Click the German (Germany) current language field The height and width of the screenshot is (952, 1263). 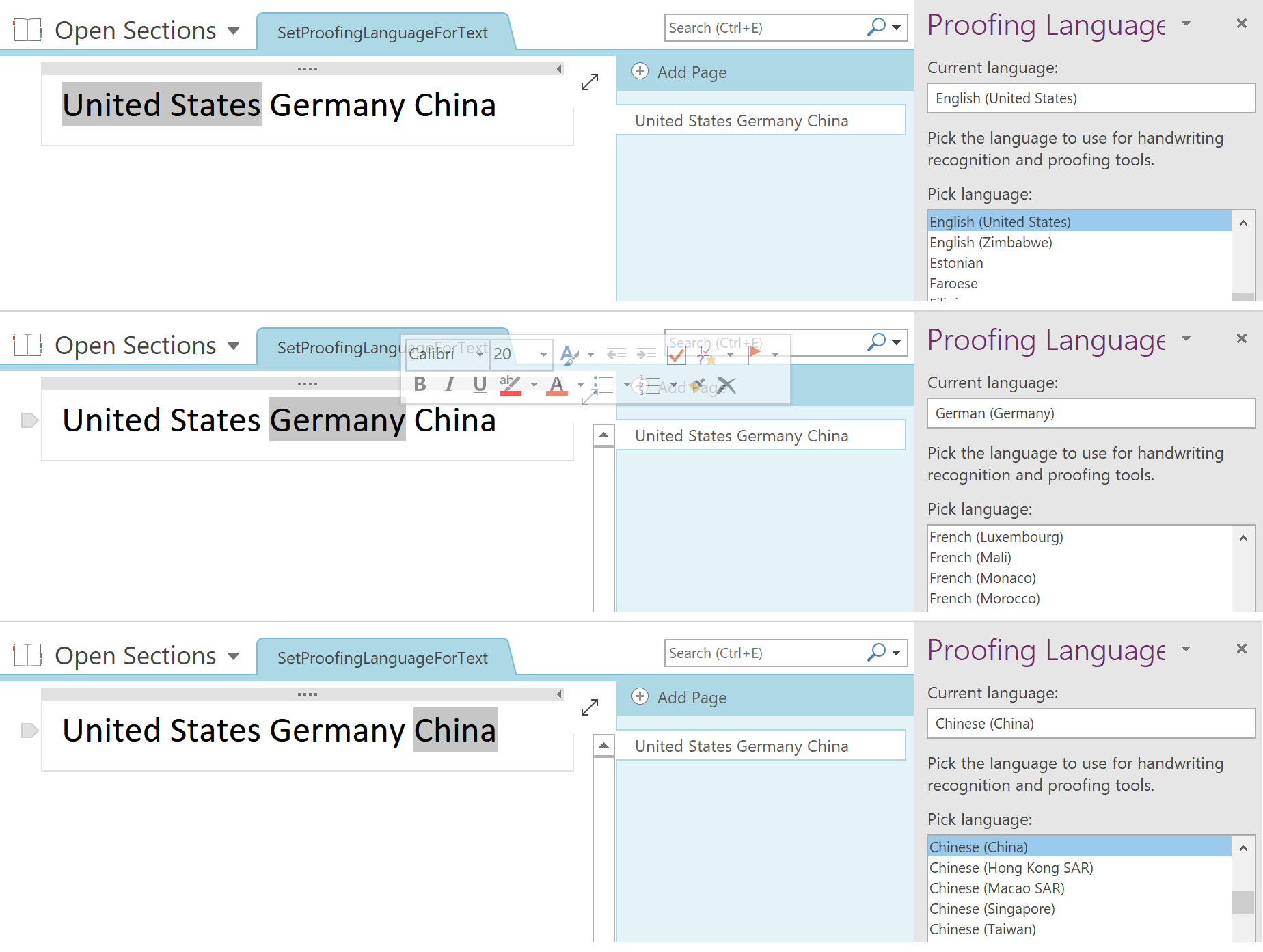pos(1090,413)
